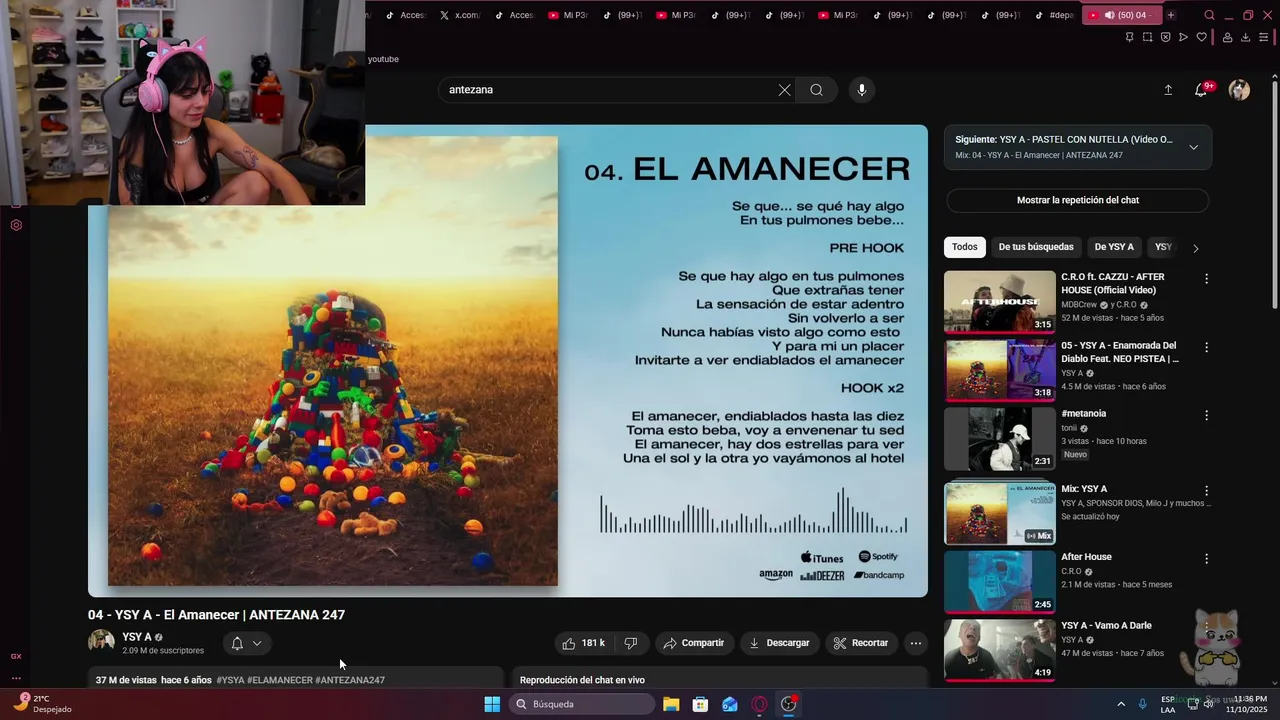Dislike the video using thumbs-down icon
Viewport: 1280px width, 720px height.
pos(631,643)
